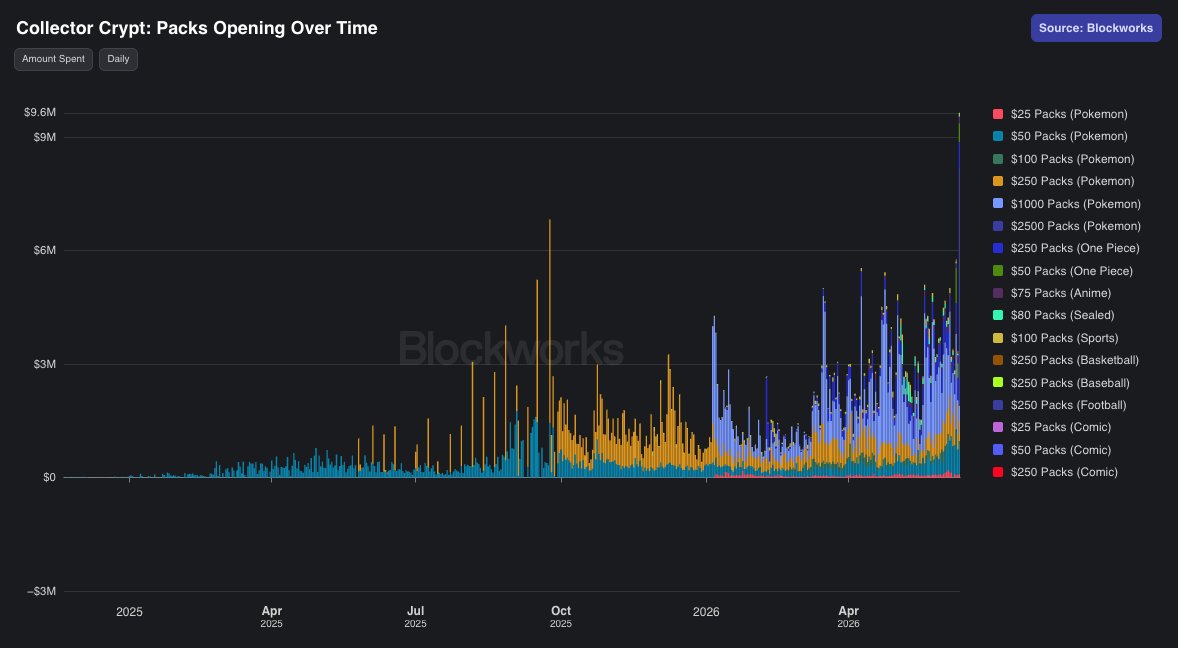Image resolution: width=1178 pixels, height=648 pixels.
Task: Click the Jul 2025 x-axis label
Action: coord(415,616)
